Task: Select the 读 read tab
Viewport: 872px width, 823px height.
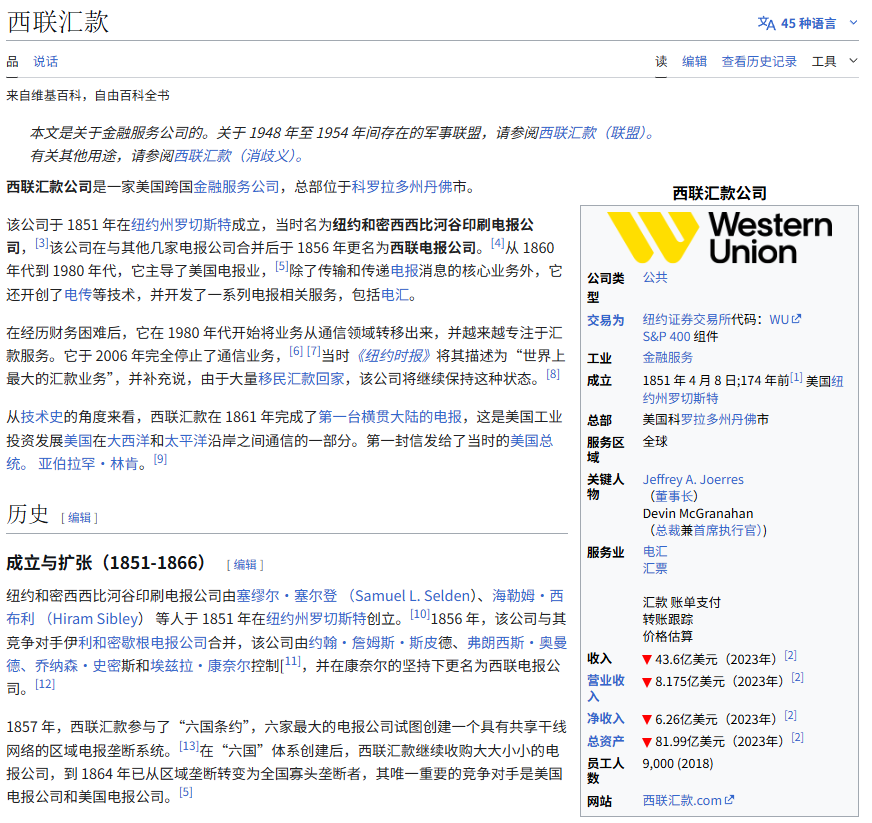Action: [x=661, y=61]
